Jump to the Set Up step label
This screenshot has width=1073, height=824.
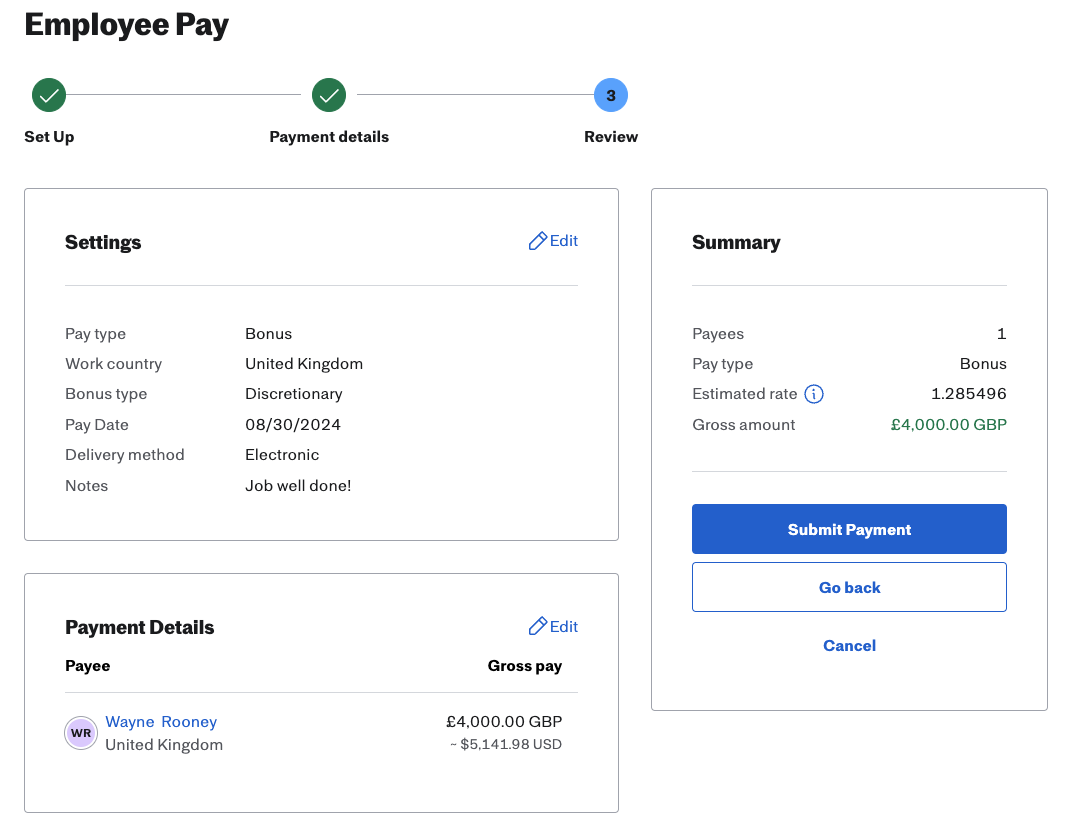[49, 137]
